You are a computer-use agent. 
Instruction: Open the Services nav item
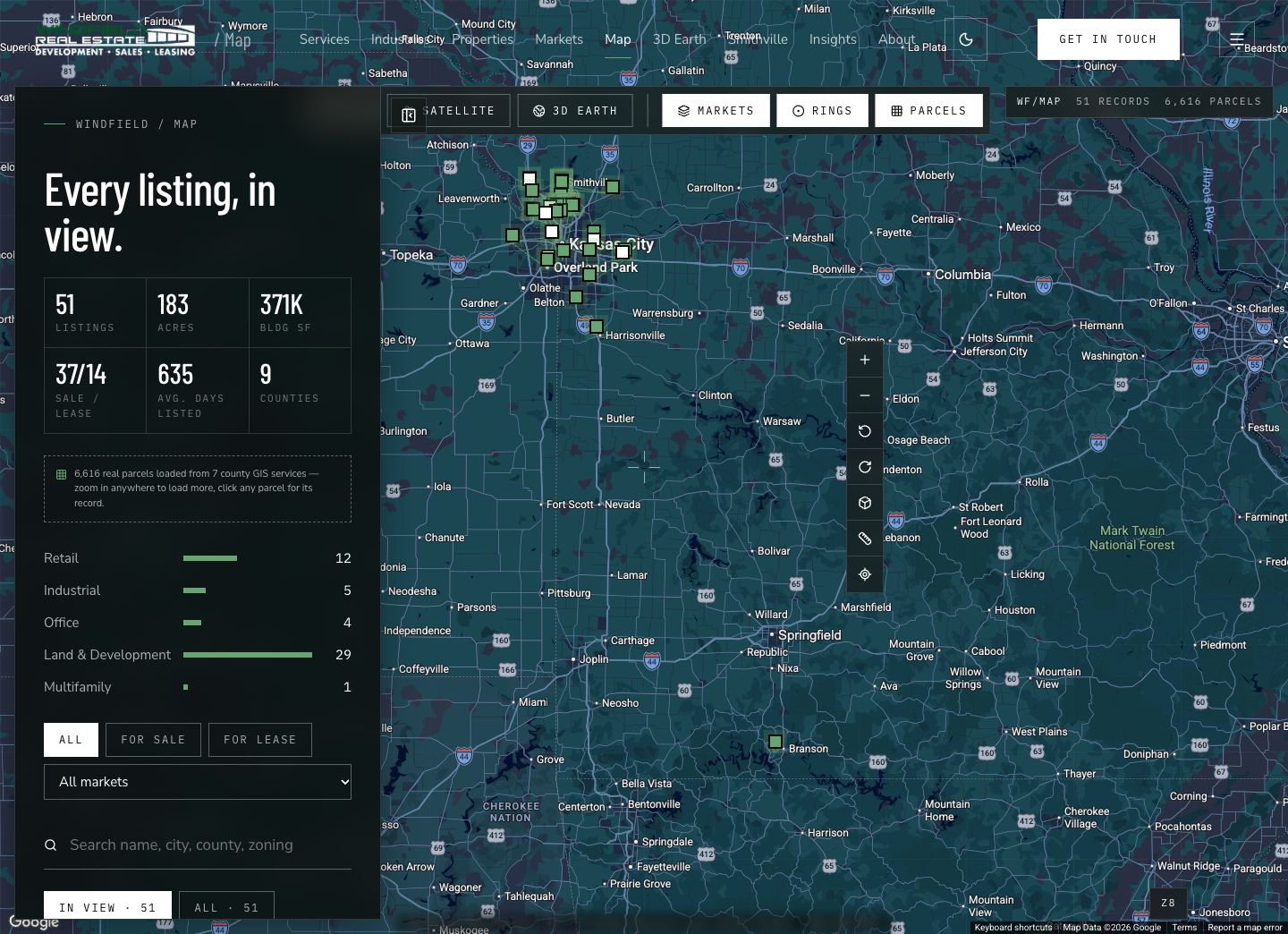tap(324, 39)
